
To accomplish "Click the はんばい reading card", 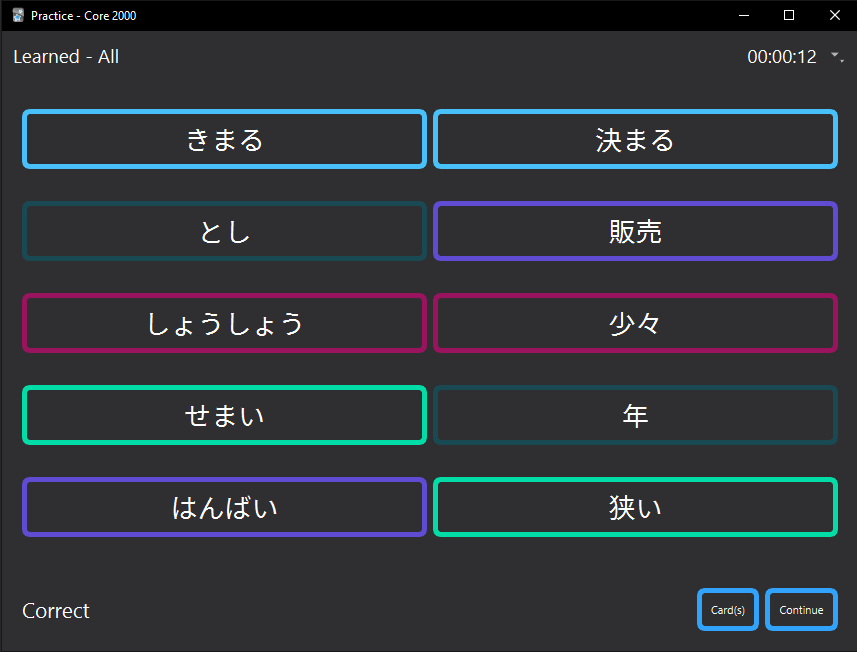I will (224, 507).
